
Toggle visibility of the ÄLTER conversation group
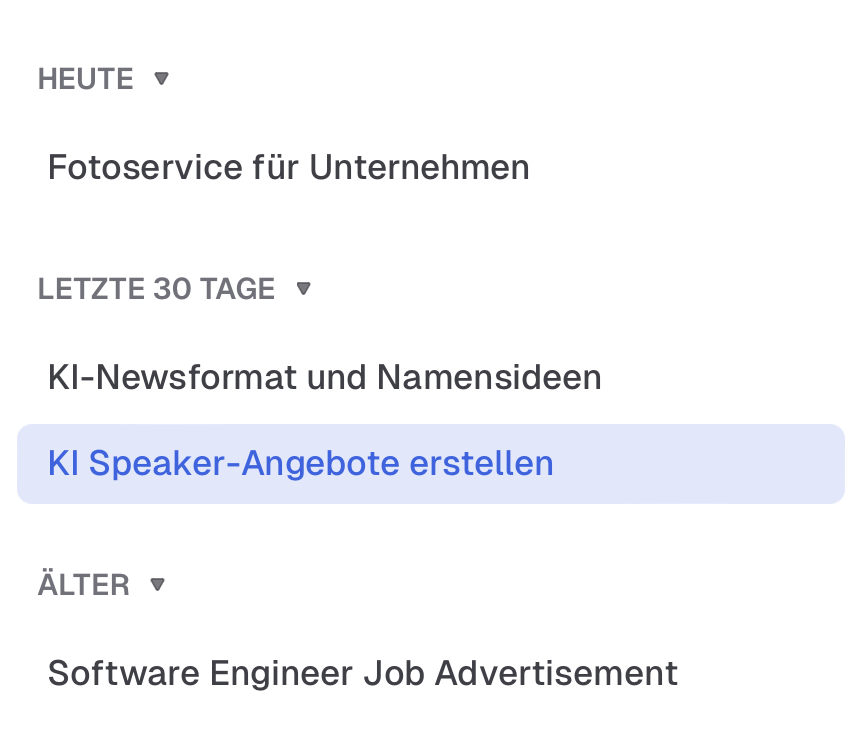157,584
